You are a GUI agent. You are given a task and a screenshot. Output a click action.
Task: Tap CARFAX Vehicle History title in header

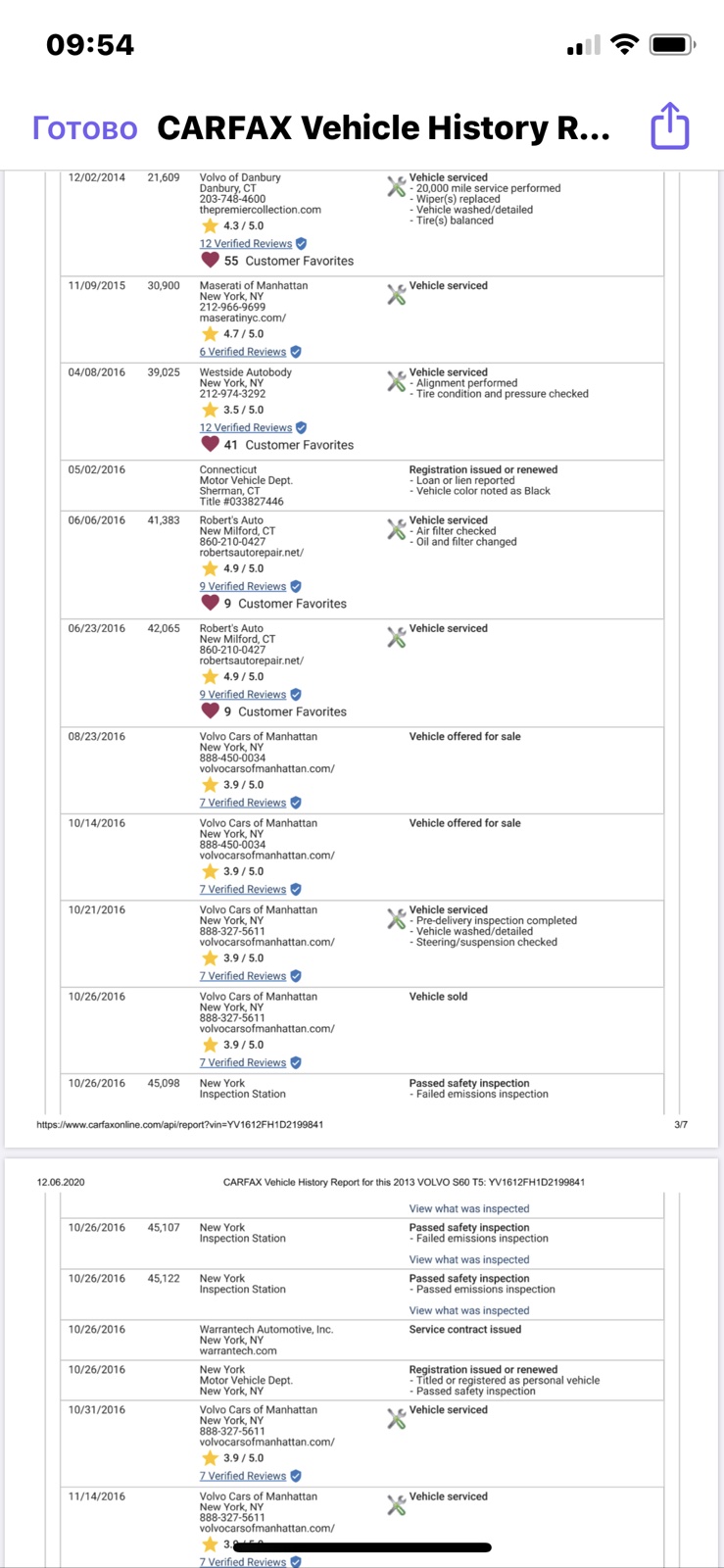[x=384, y=127]
